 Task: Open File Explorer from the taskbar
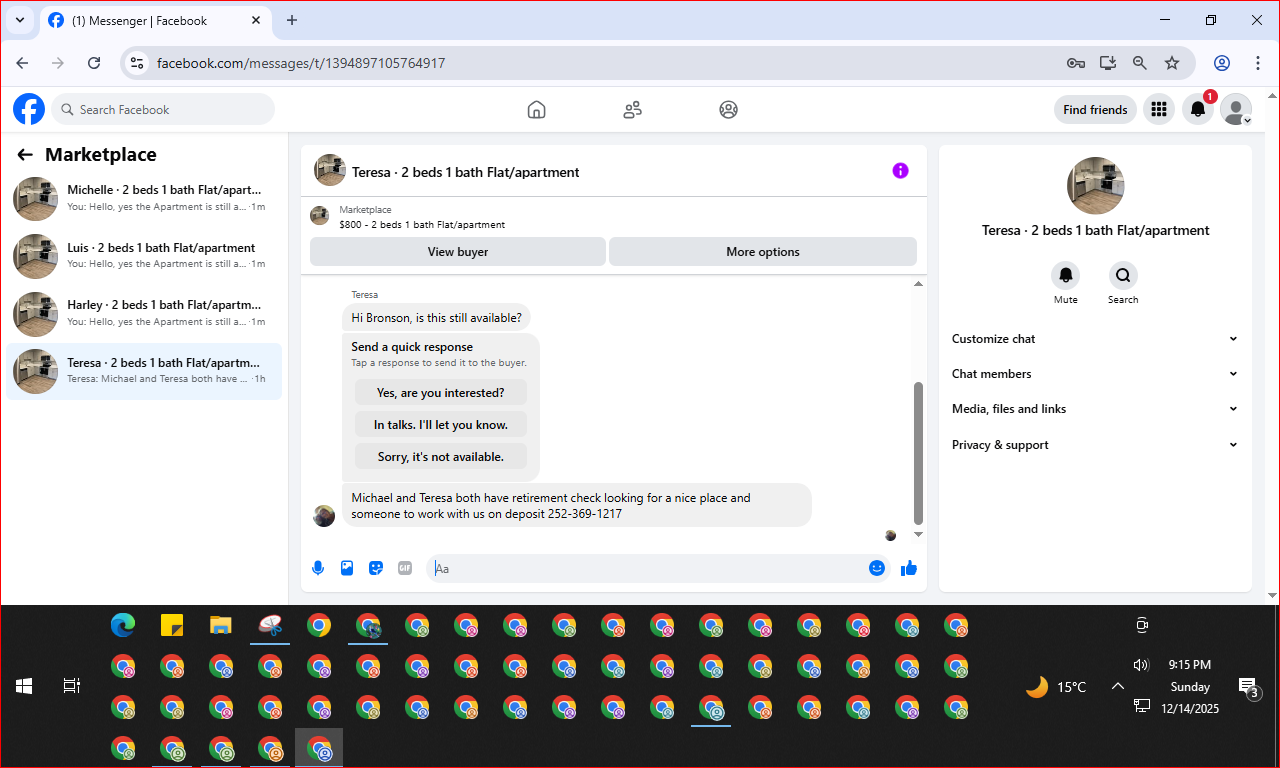click(x=221, y=626)
